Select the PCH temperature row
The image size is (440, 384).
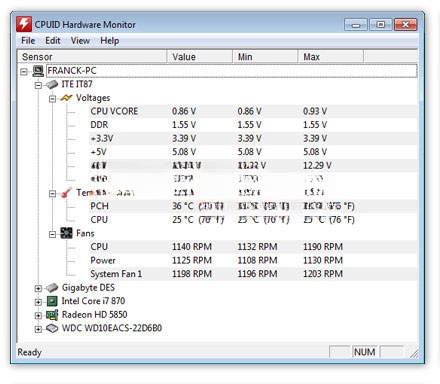point(253,206)
